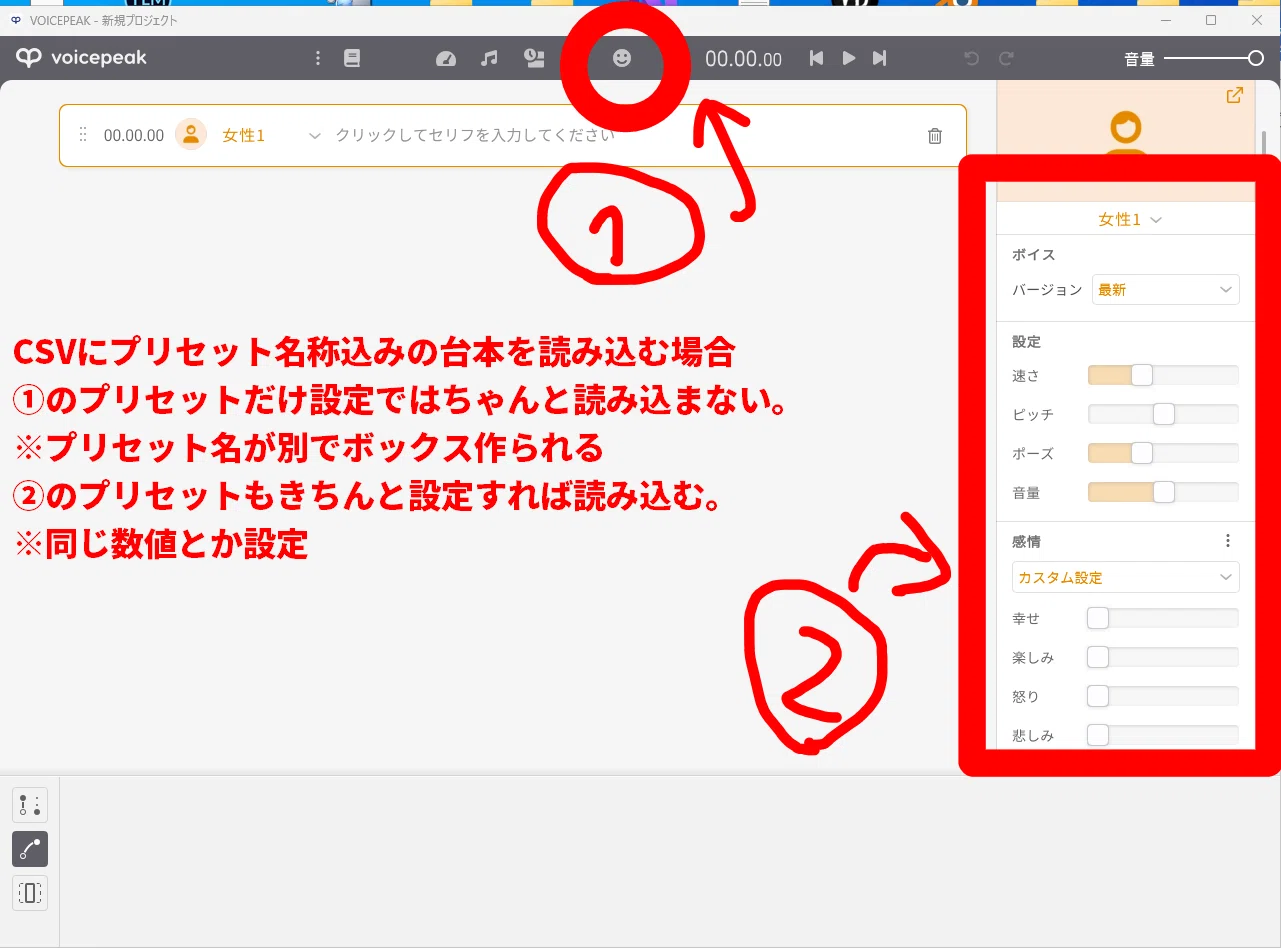The width and height of the screenshot is (1281, 949).
Task: Delete the line with the trash icon
Action: [x=935, y=135]
